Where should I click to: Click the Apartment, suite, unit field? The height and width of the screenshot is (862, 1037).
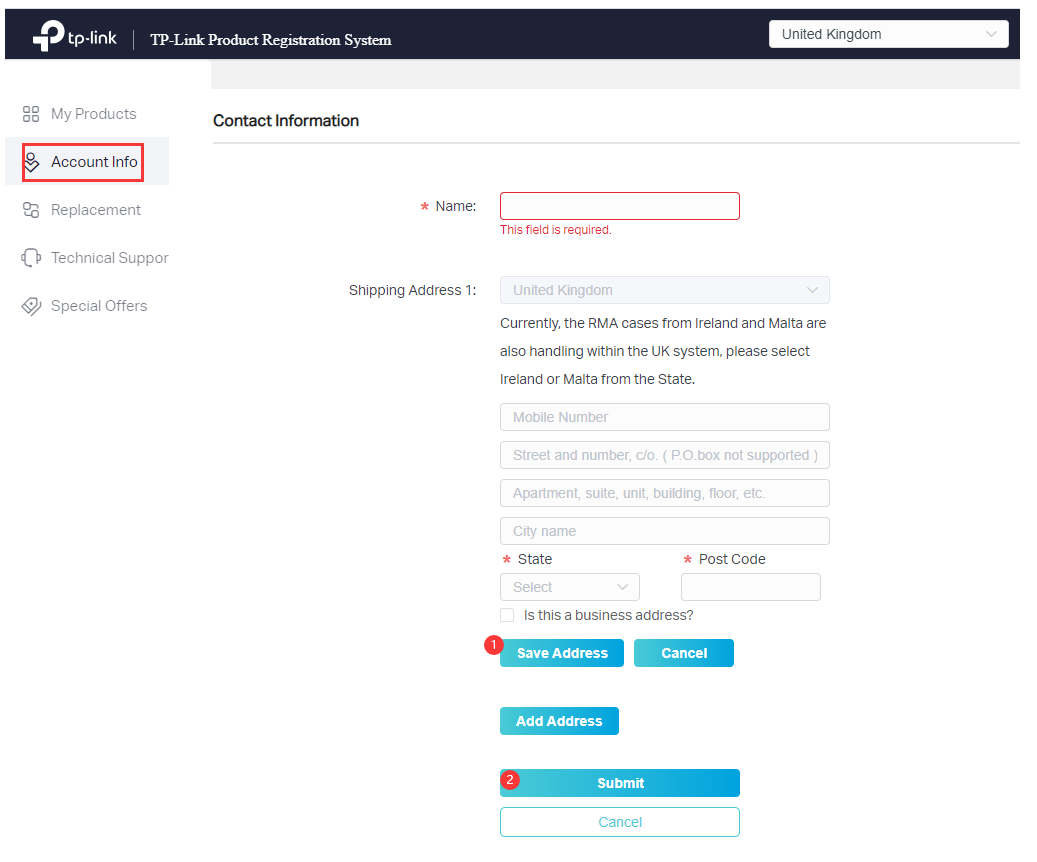coord(664,493)
